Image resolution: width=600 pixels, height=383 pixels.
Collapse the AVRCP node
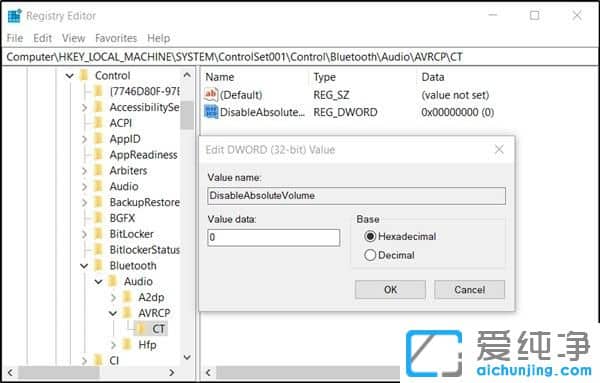coord(113,313)
